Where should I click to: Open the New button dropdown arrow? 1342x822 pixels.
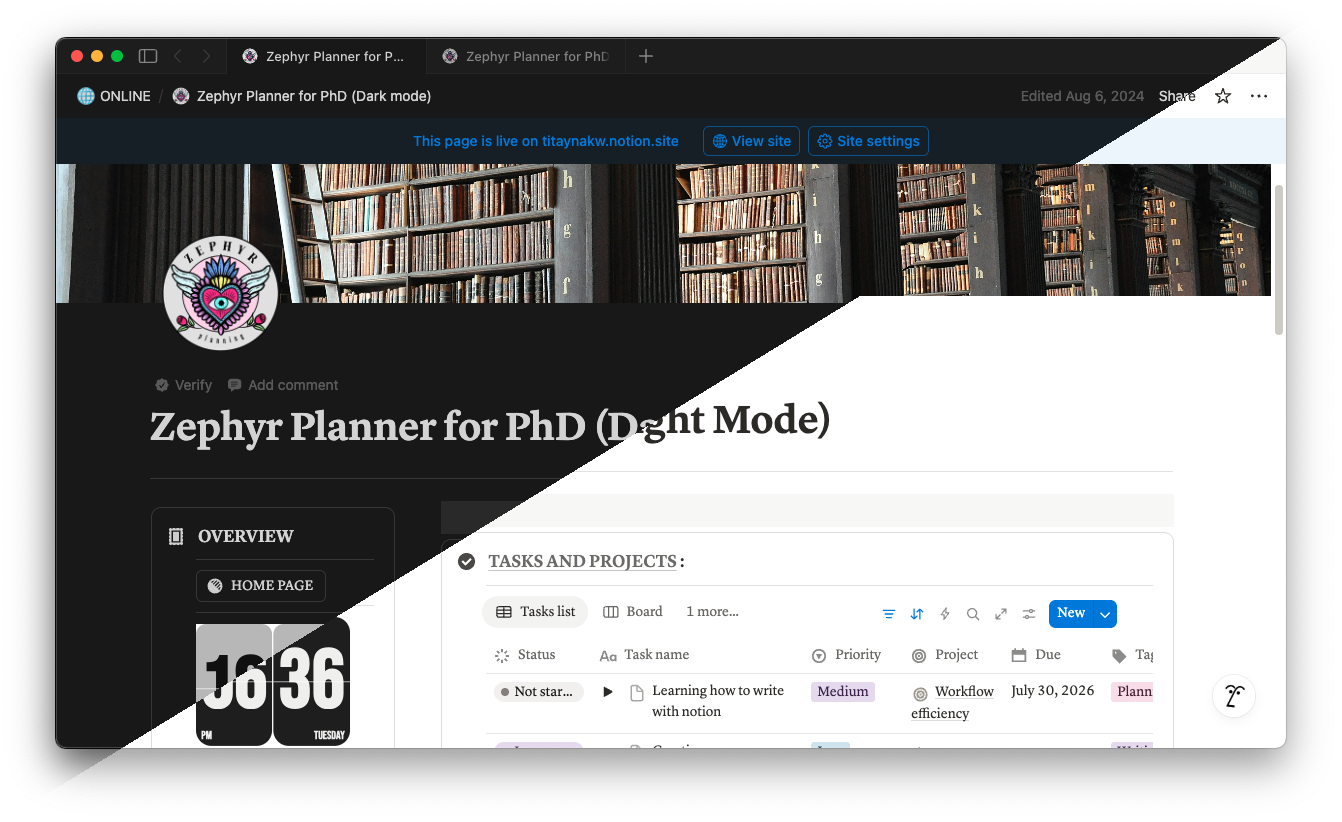(1105, 614)
